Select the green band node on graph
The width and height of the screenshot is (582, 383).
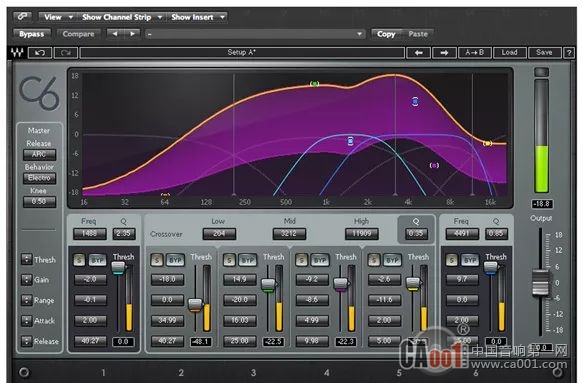[314, 84]
